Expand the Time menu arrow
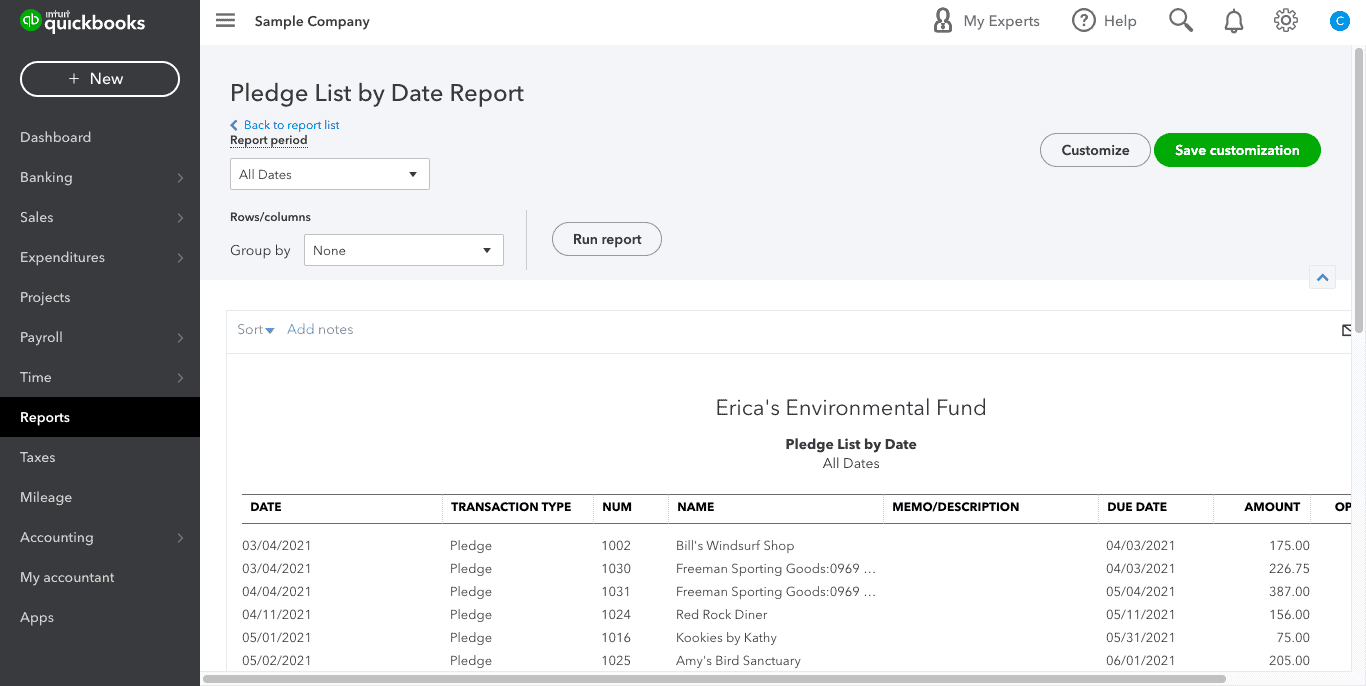Image resolution: width=1366 pixels, height=686 pixels. 180,378
